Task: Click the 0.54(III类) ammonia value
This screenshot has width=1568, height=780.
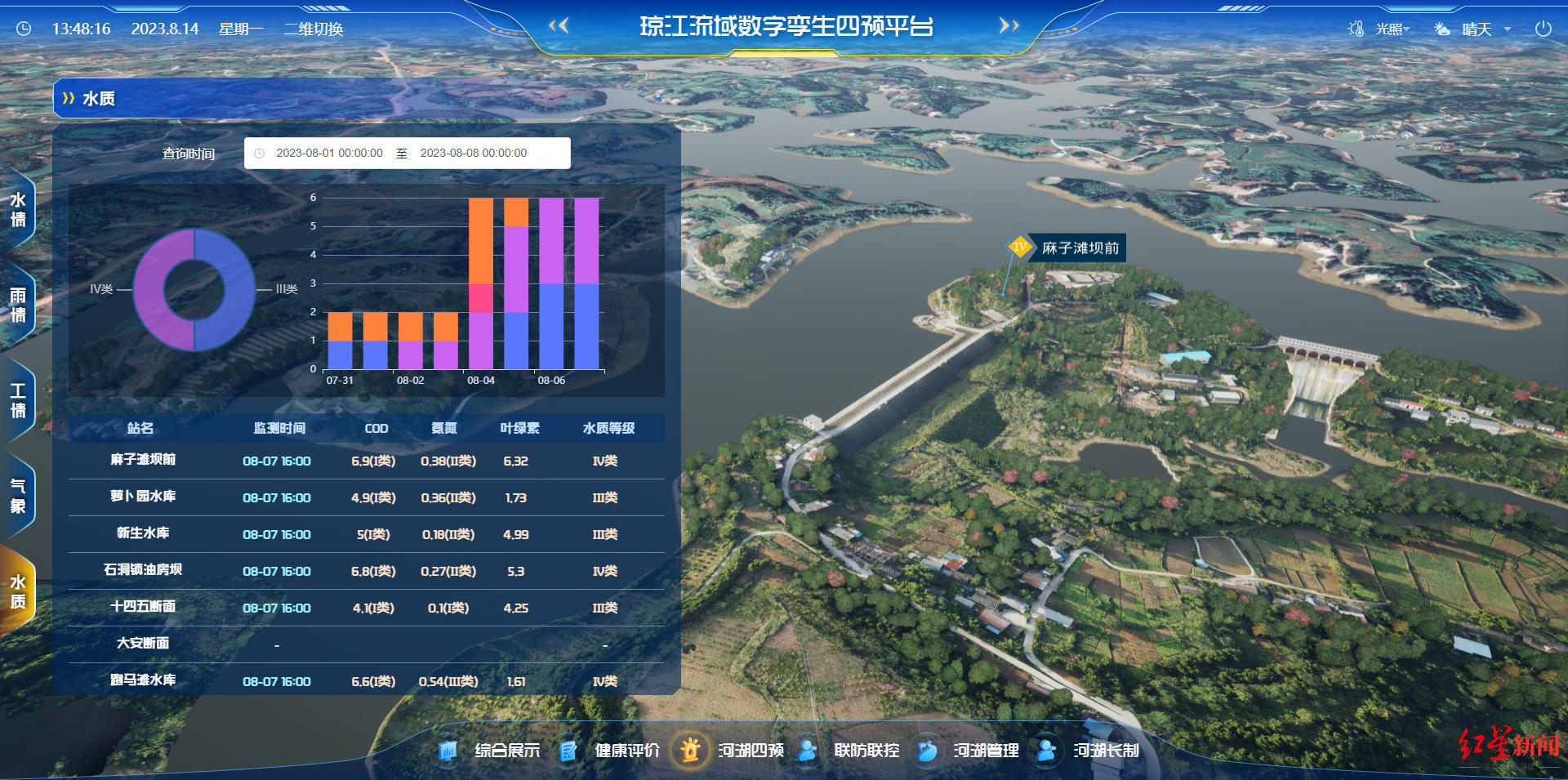Action: tap(448, 682)
